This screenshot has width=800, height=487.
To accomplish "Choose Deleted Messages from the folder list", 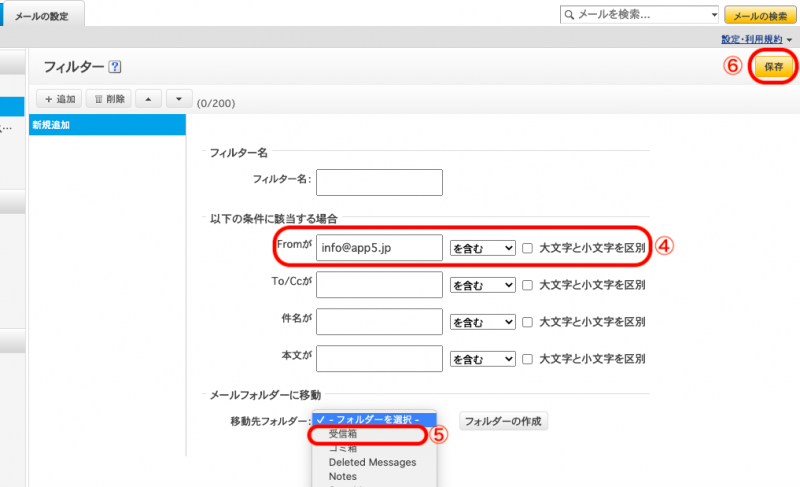I will [374, 463].
